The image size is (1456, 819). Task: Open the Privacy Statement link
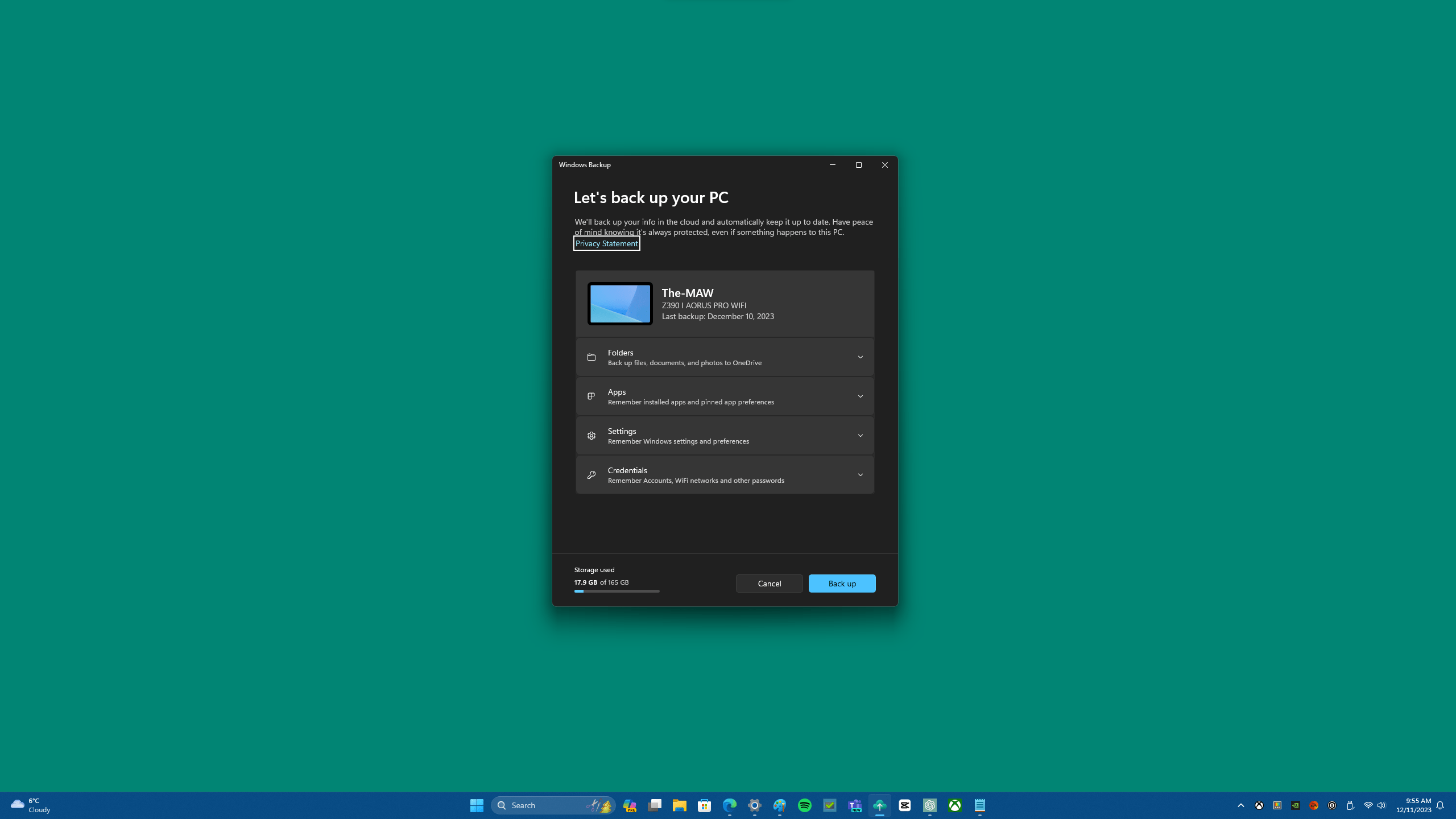tap(606, 243)
